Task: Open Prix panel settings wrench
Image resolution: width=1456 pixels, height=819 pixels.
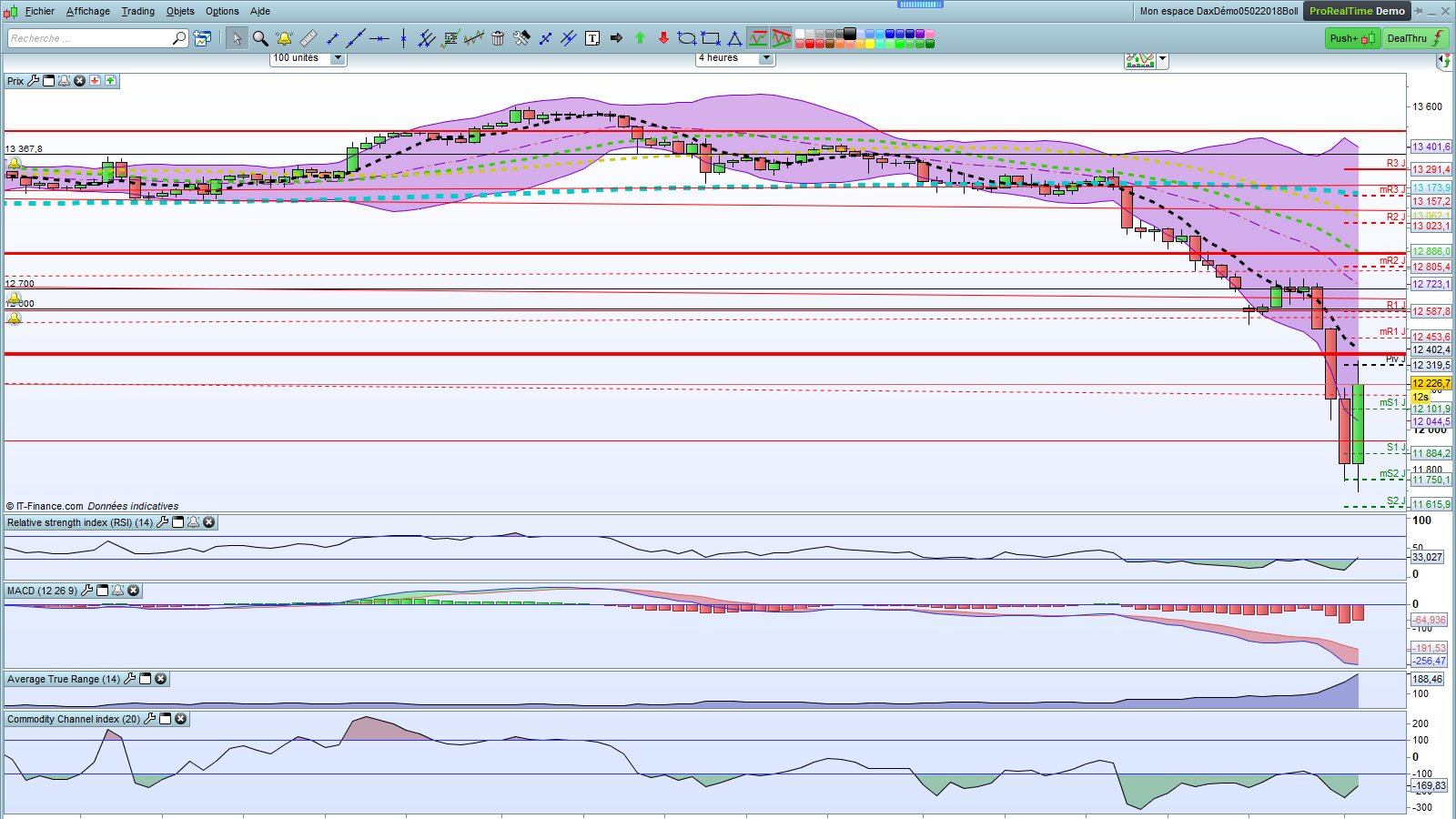Action: 34,81
